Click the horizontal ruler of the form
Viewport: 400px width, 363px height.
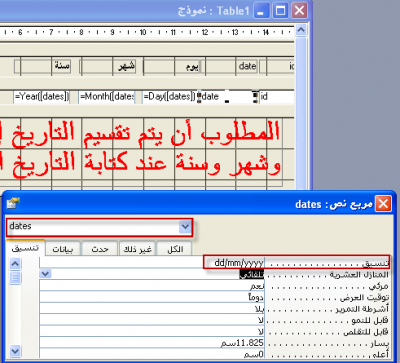[147, 32]
